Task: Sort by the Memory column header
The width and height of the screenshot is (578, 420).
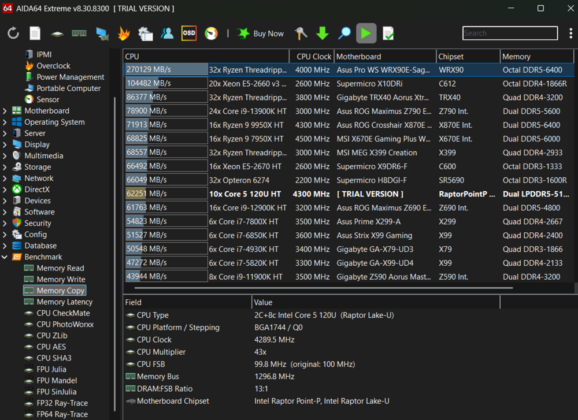Action: (537, 56)
